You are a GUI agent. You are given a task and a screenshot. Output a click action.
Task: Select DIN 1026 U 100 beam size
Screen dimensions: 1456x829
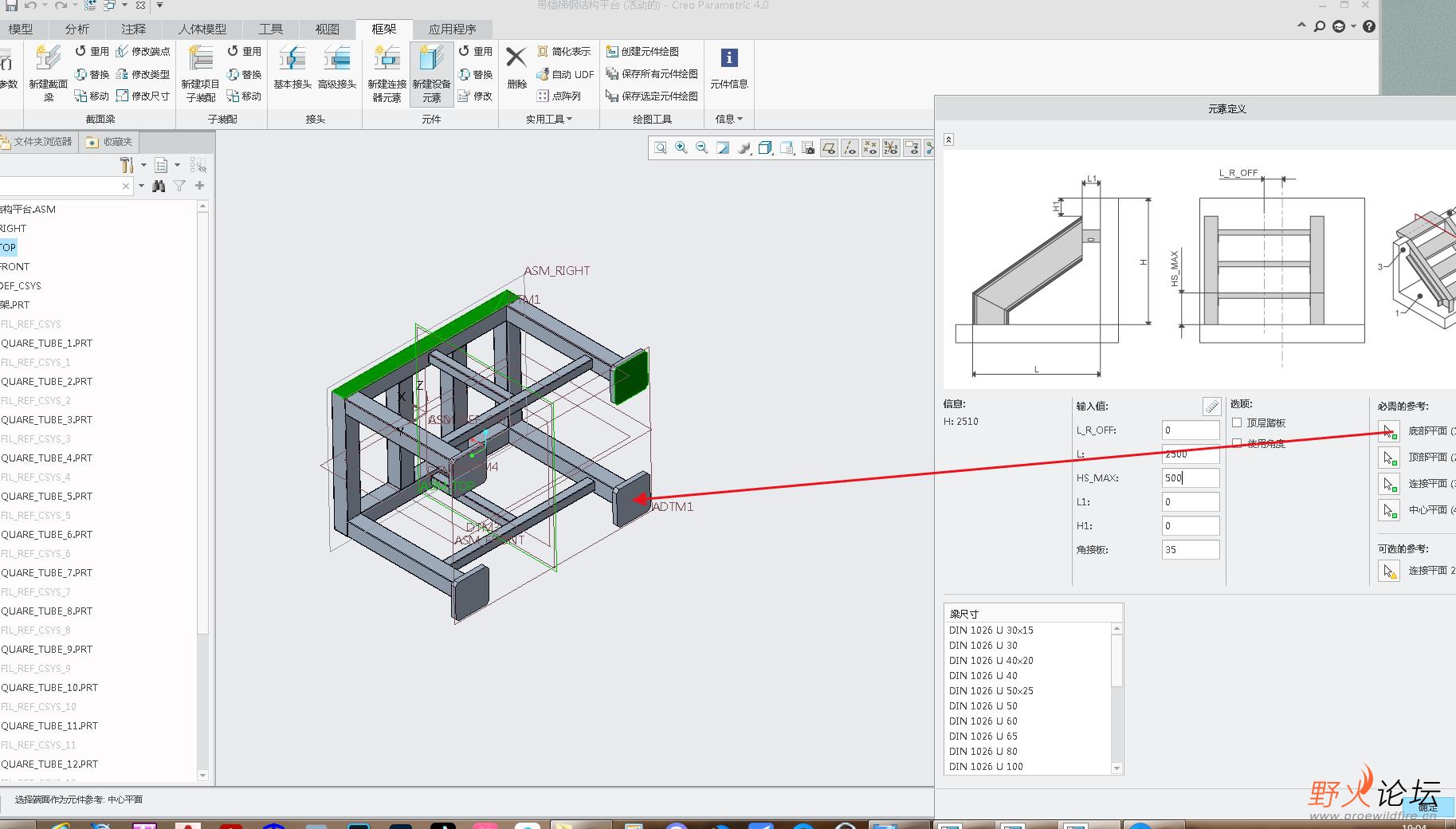pyautogui.click(x=986, y=767)
